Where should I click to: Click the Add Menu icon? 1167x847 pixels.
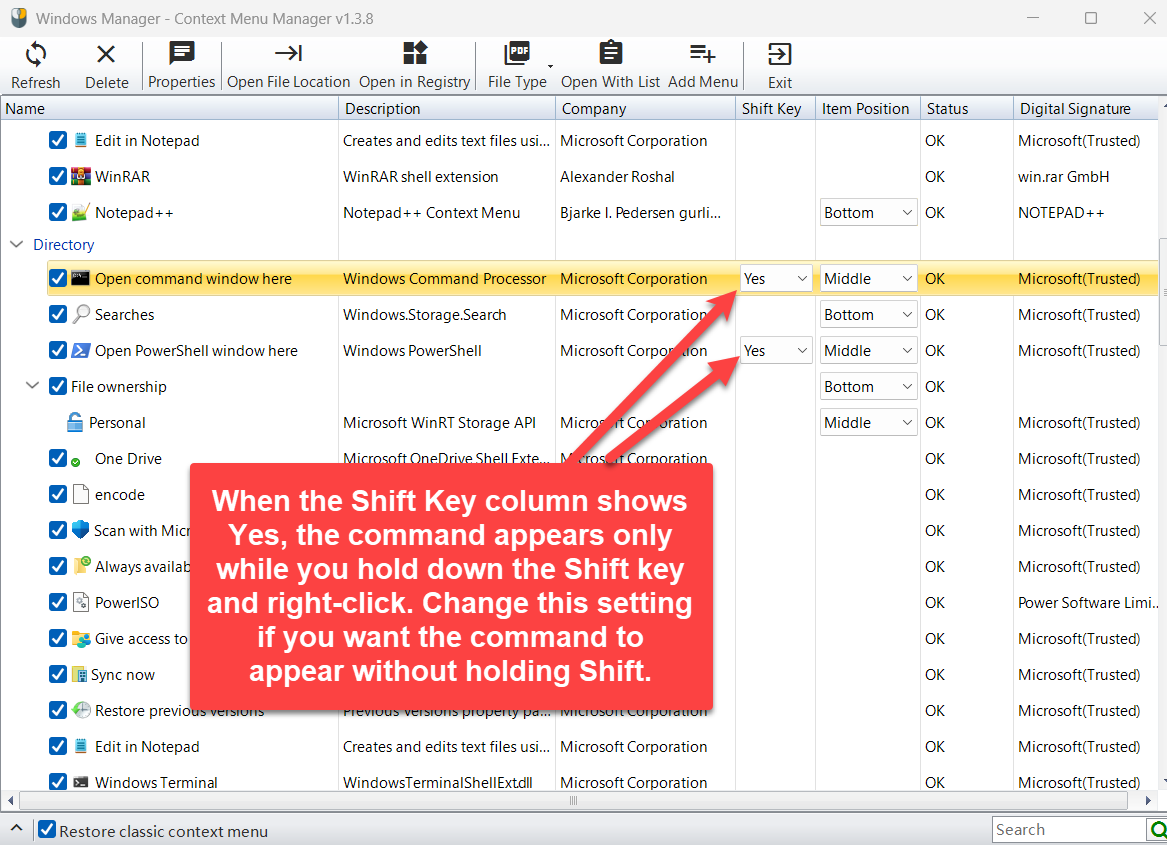click(703, 54)
